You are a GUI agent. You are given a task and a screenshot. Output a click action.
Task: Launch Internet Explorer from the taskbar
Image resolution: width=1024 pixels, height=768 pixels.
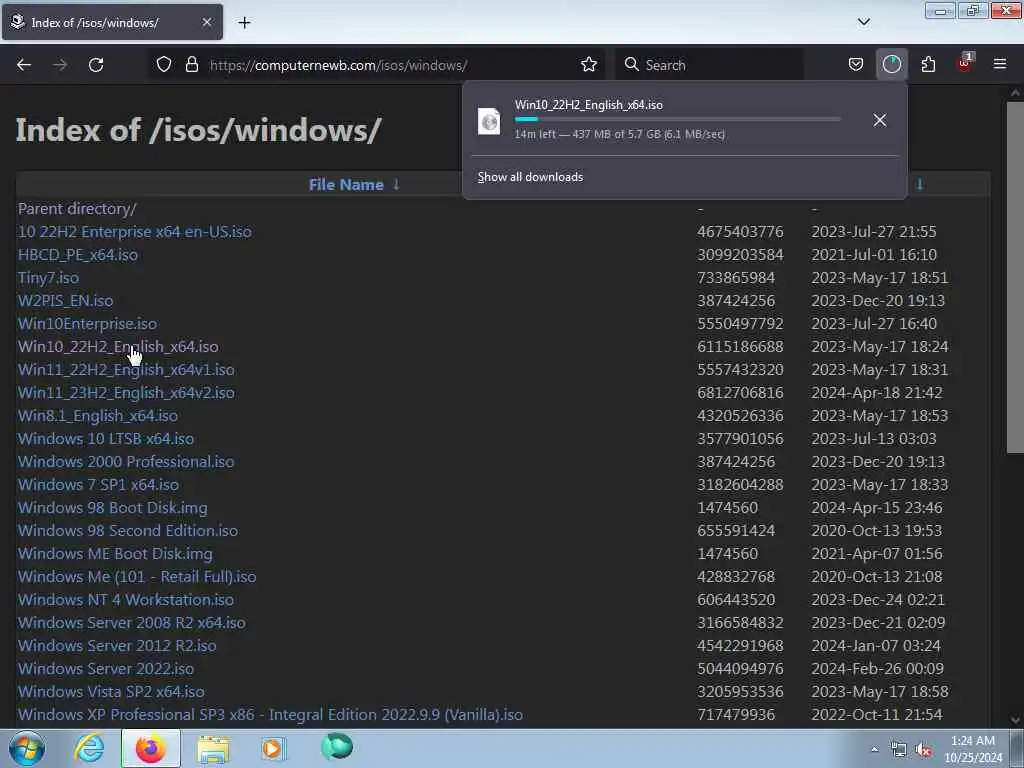89,748
